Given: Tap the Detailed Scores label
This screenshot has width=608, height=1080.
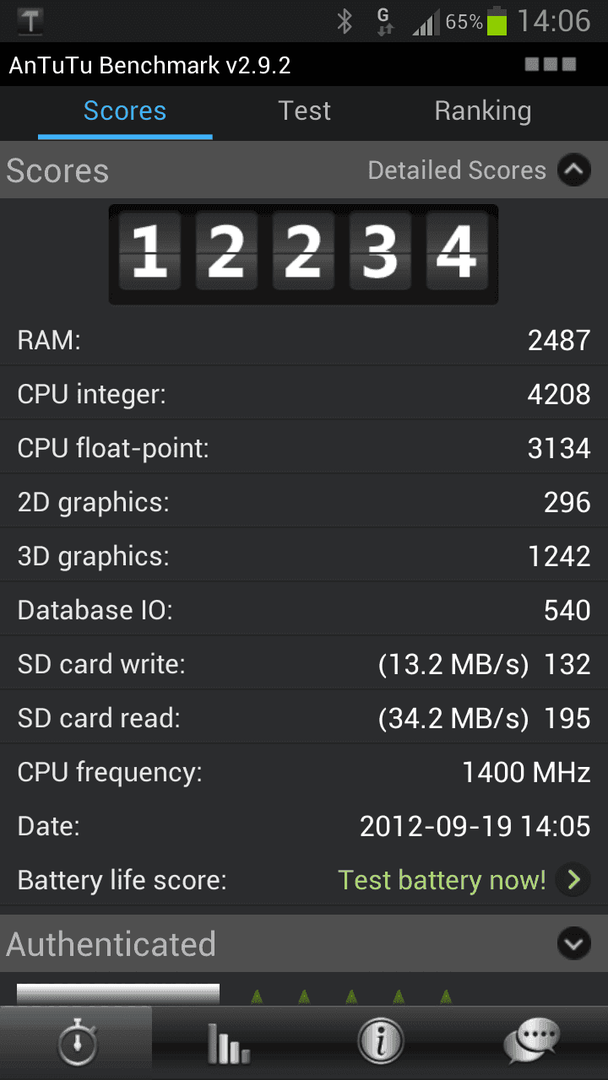Looking at the screenshot, I should pyautogui.click(x=457, y=170).
